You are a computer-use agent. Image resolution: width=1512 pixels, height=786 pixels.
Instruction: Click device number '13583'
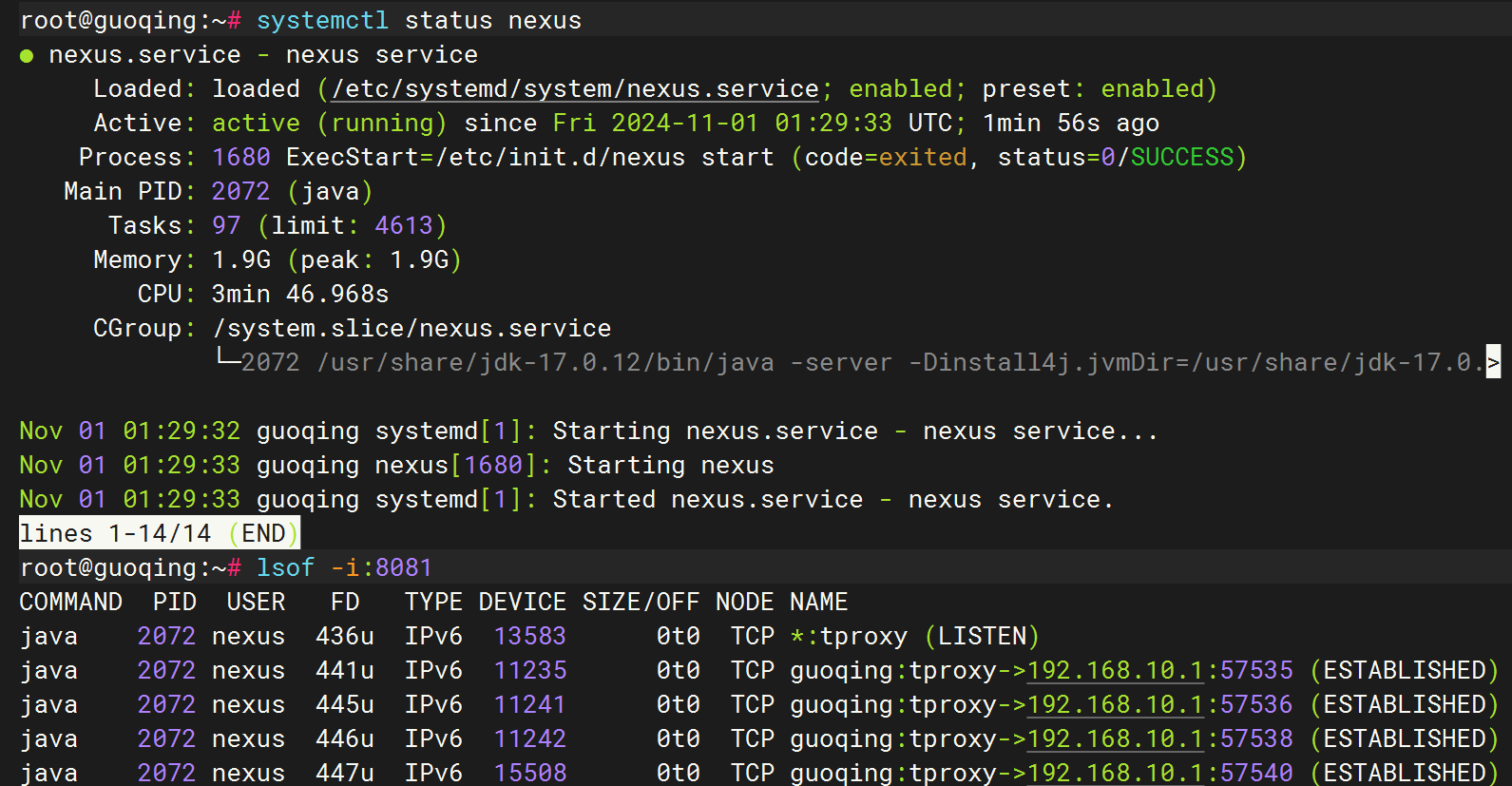point(530,637)
